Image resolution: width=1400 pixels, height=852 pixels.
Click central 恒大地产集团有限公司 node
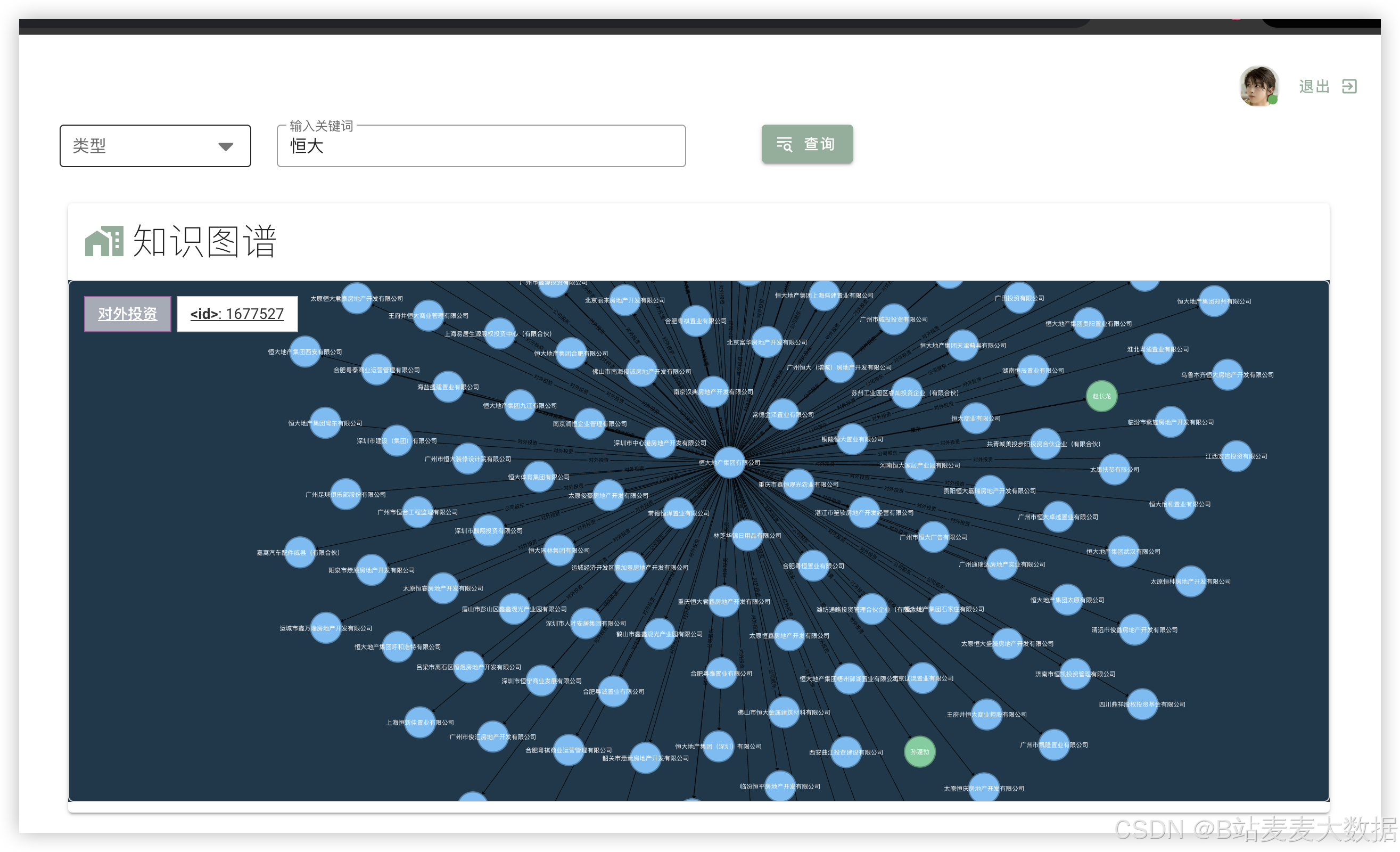point(729,462)
